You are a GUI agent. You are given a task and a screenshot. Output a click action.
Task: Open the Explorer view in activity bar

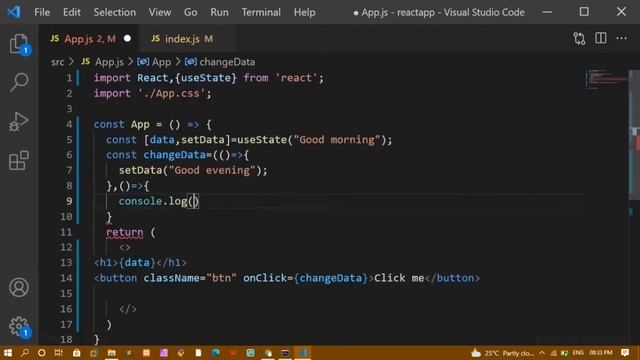click(x=19, y=44)
